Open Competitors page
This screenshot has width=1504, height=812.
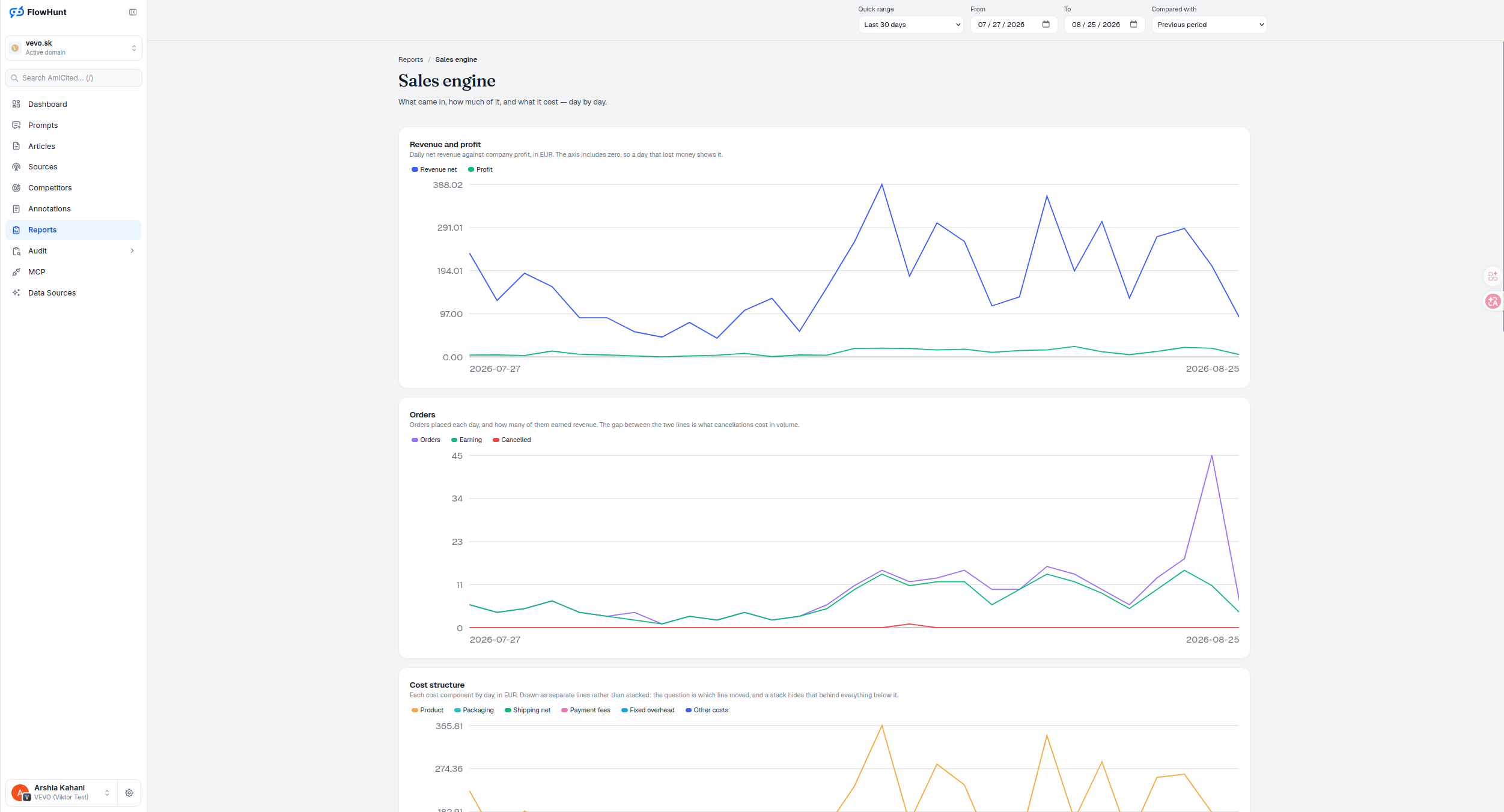point(73,188)
